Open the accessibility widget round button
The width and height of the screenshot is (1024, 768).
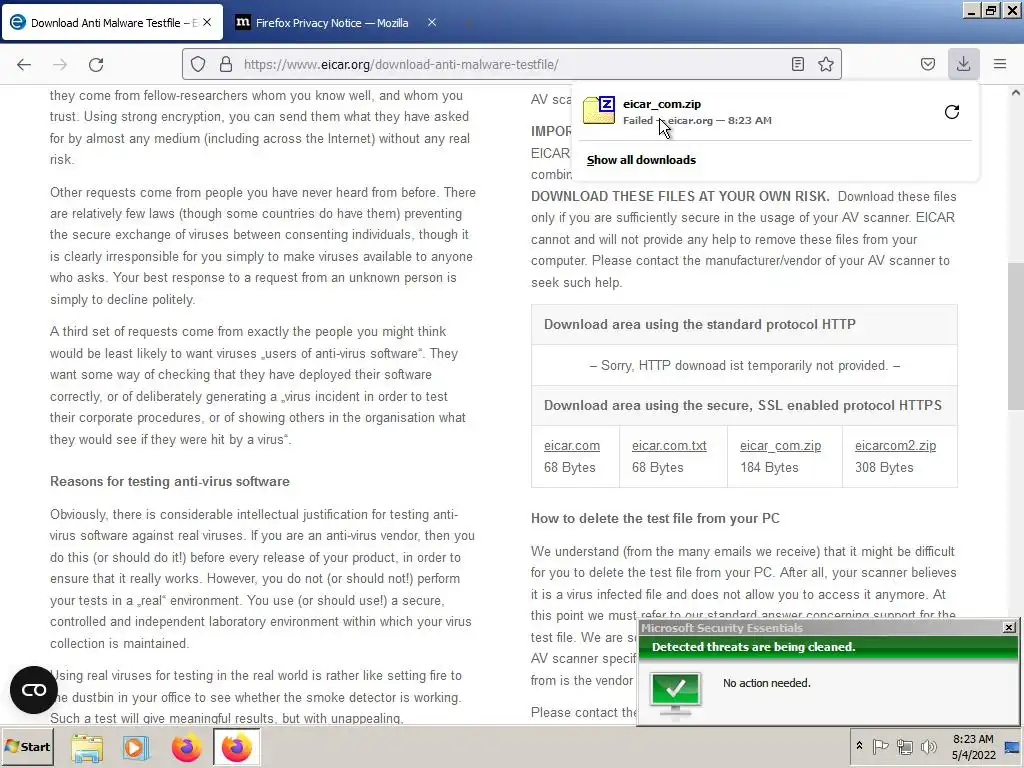(33, 690)
